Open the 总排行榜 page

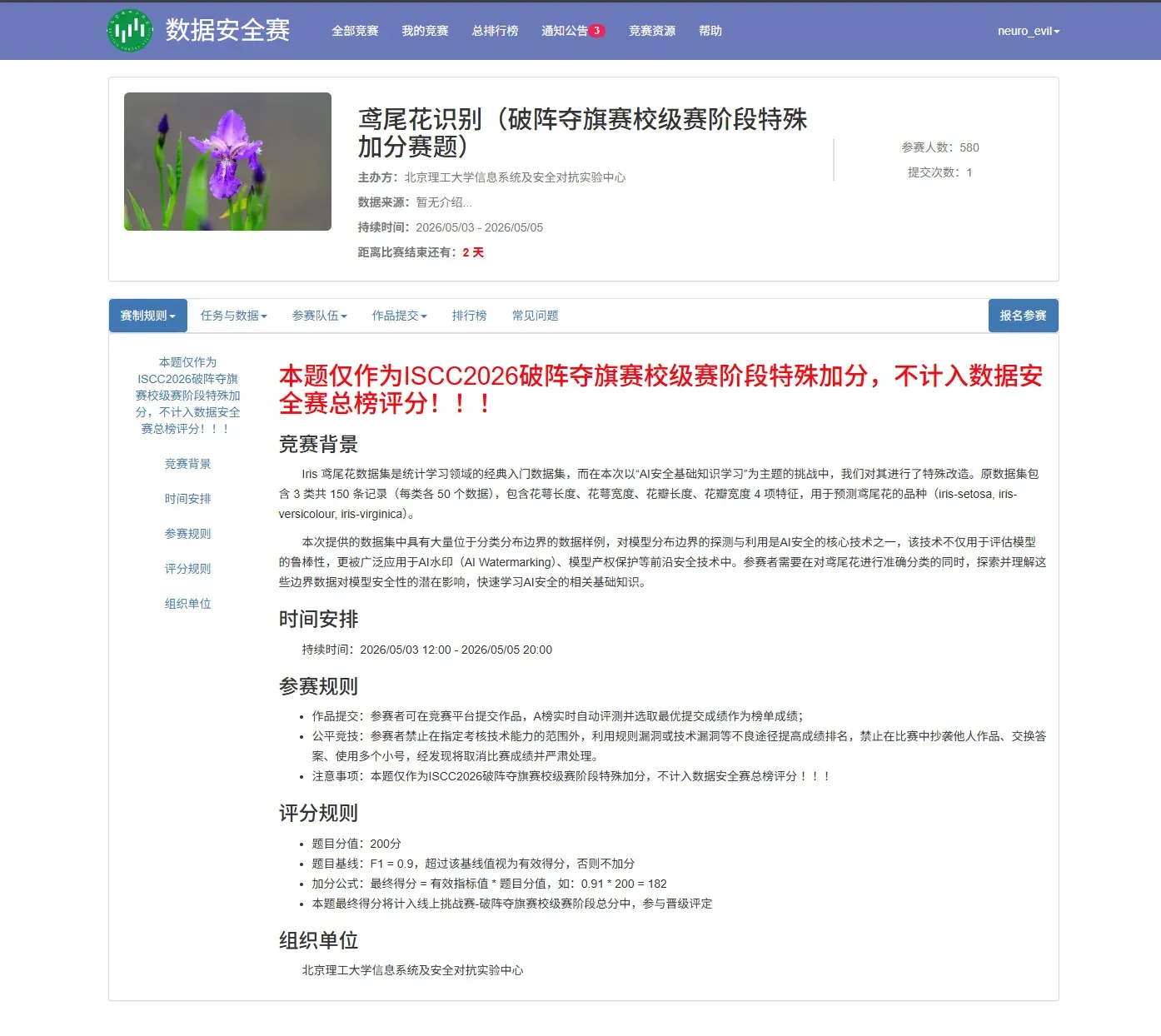495,31
